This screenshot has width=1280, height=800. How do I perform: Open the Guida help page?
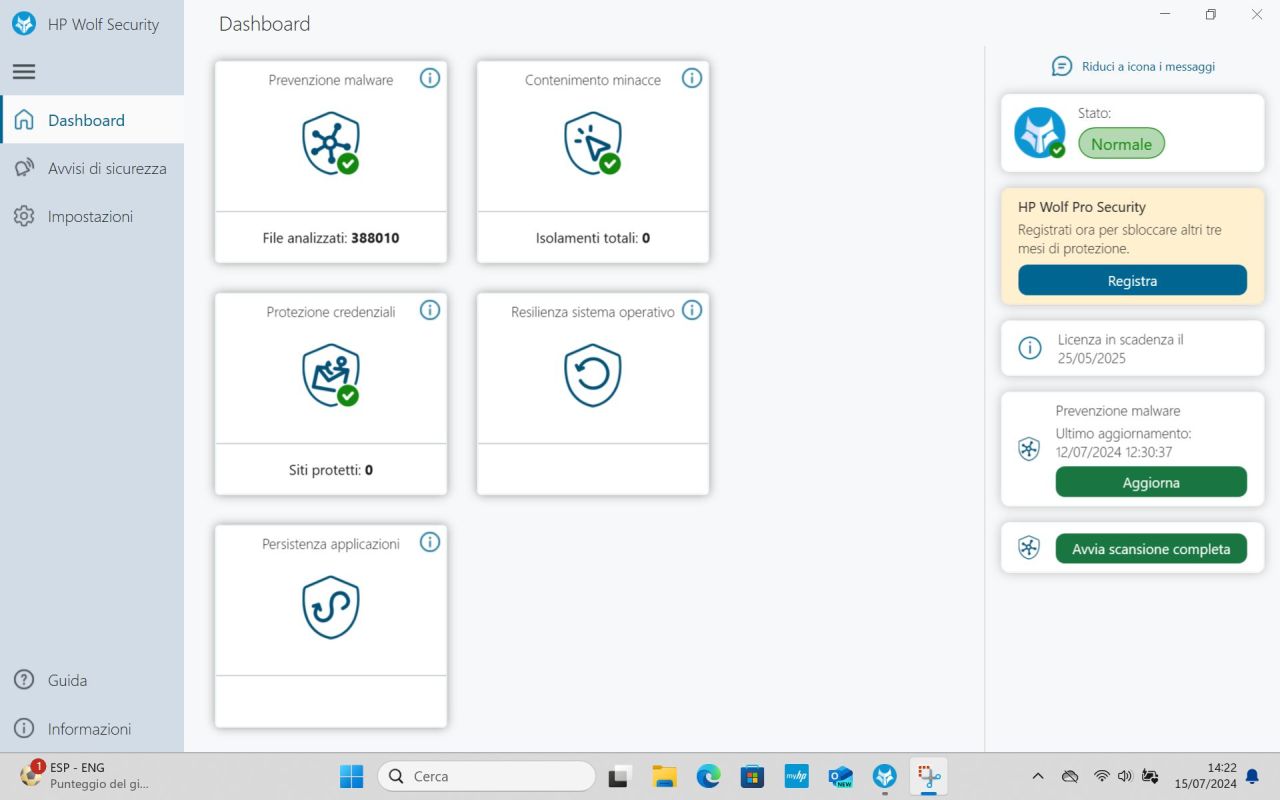pyautogui.click(x=92, y=680)
